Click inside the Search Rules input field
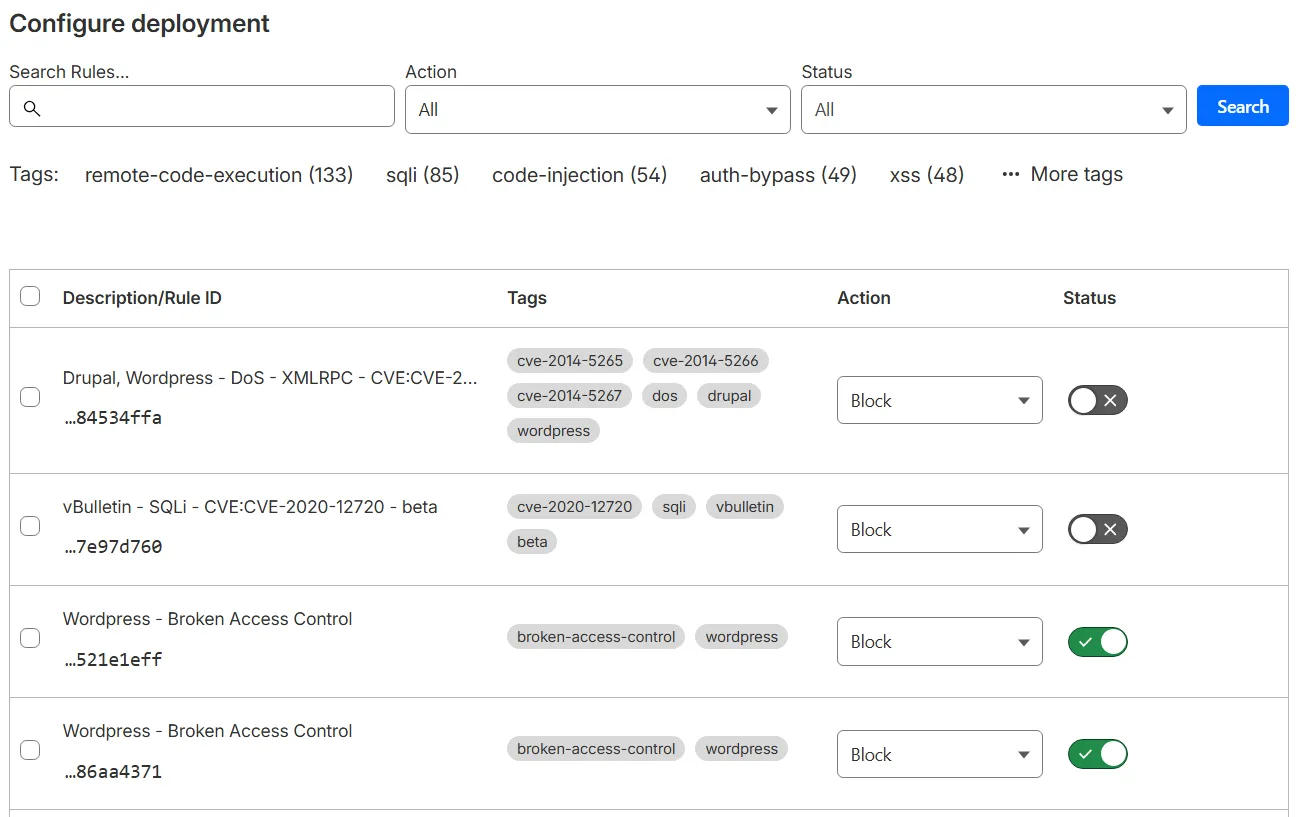This screenshot has width=1296, height=817. coord(200,106)
